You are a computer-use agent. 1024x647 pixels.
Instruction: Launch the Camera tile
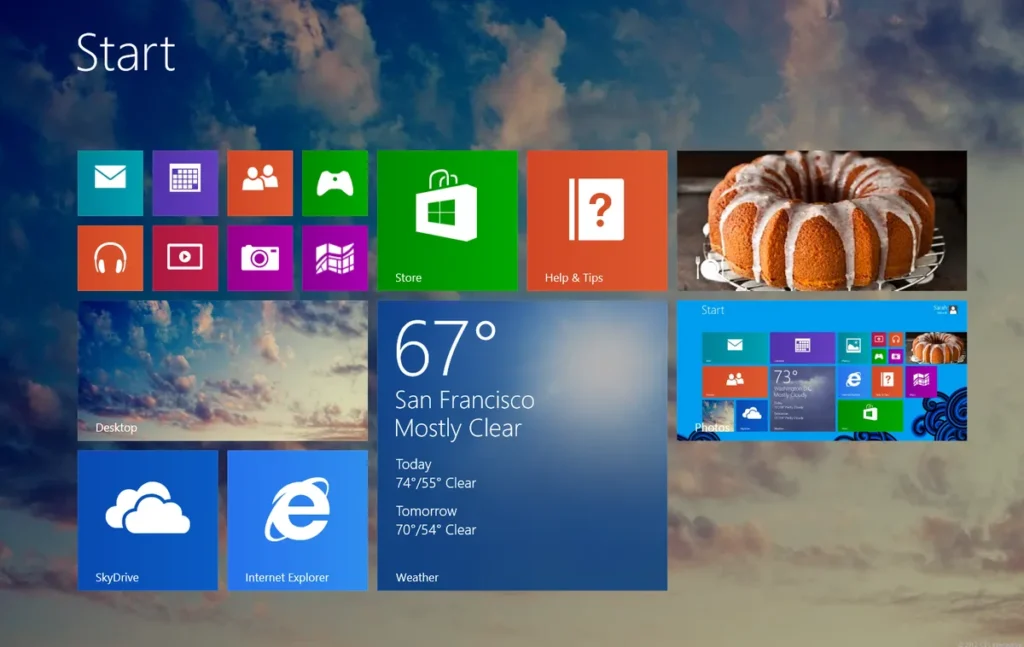point(260,258)
